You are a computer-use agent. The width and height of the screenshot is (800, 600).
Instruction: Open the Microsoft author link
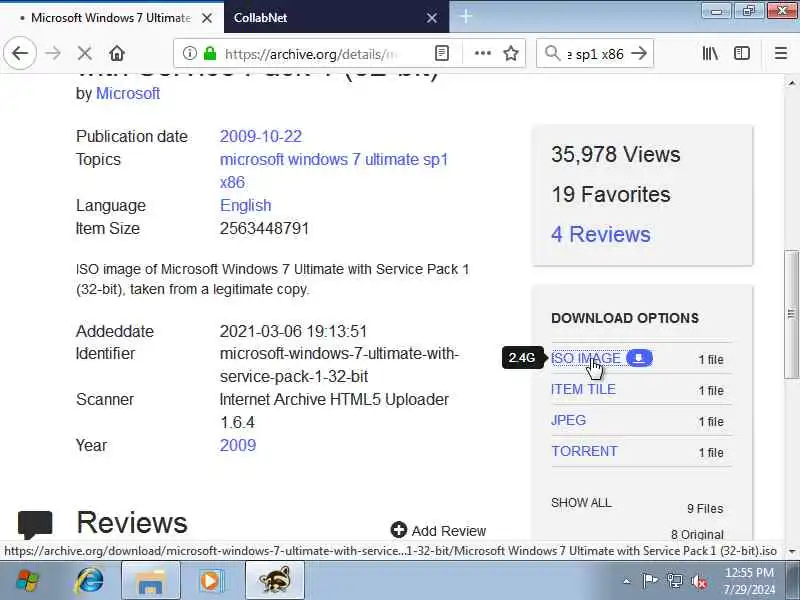128,93
